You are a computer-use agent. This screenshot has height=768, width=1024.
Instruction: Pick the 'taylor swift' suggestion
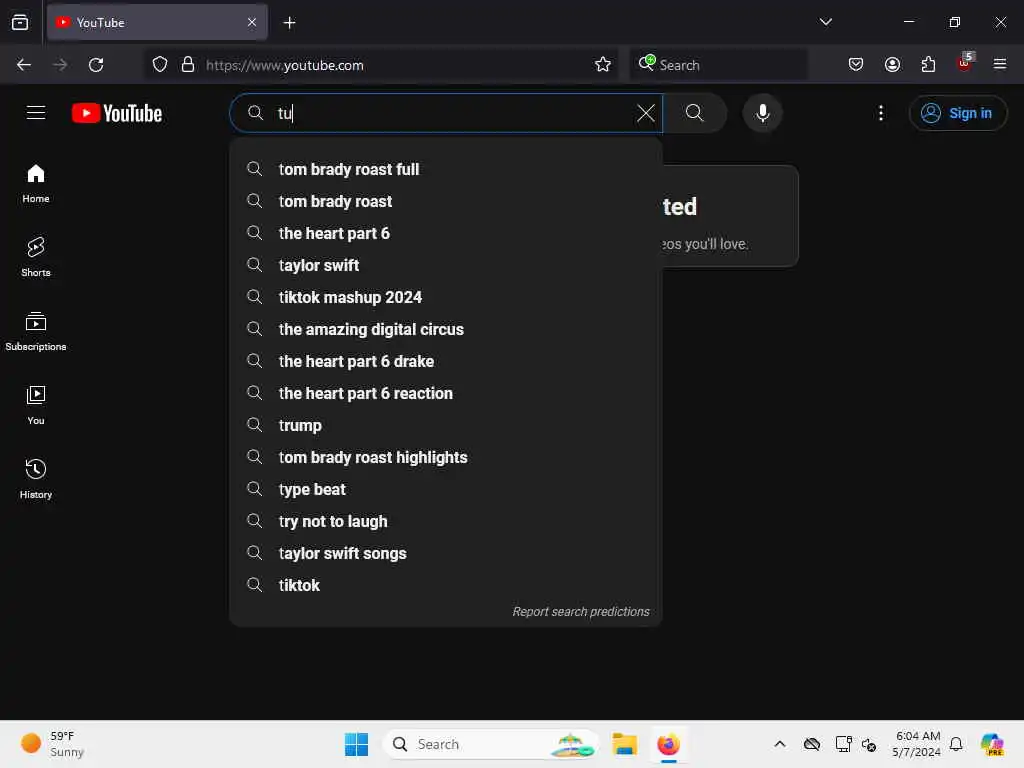click(446, 265)
